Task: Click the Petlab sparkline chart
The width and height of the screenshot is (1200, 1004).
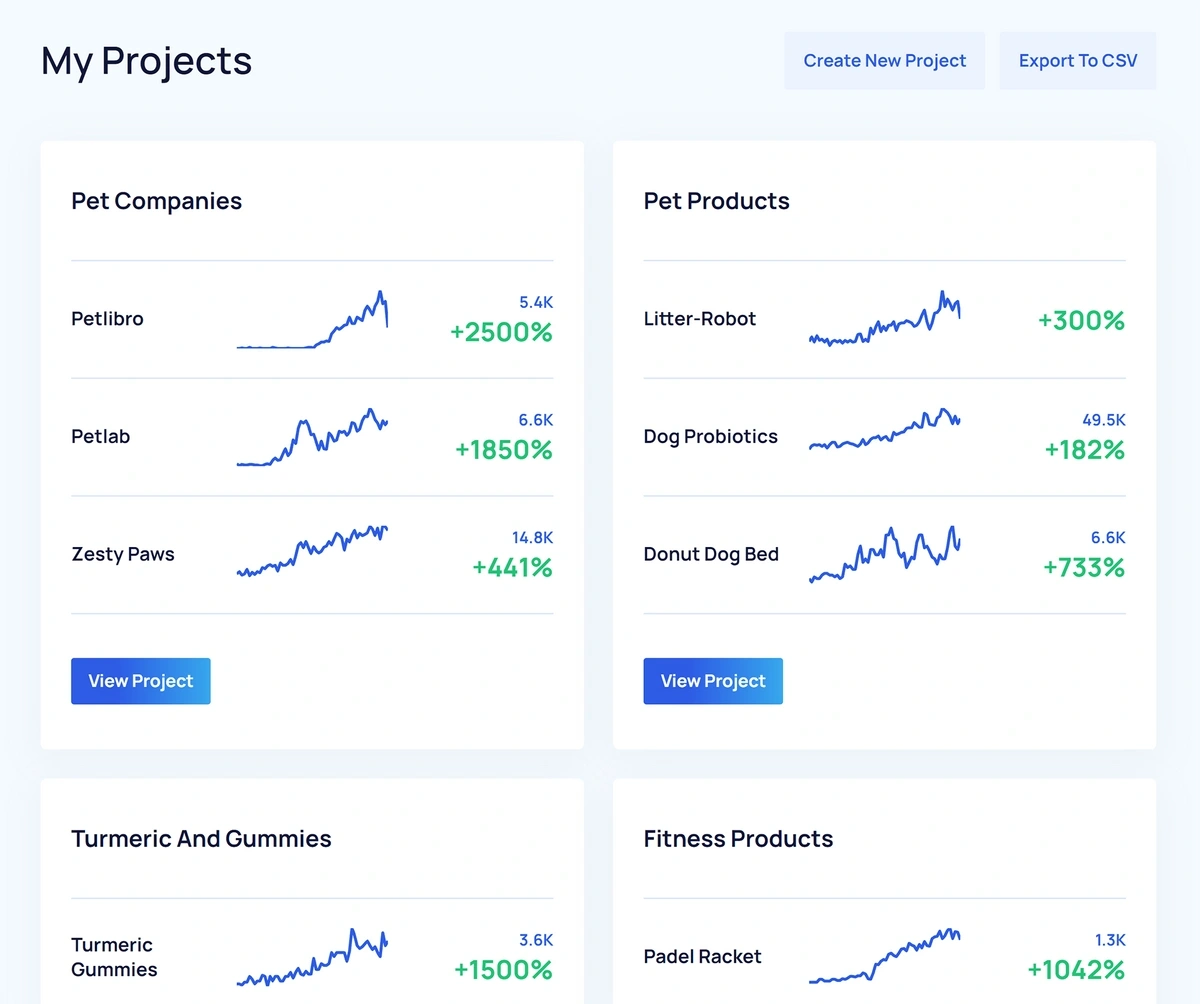Action: [x=312, y=437]
